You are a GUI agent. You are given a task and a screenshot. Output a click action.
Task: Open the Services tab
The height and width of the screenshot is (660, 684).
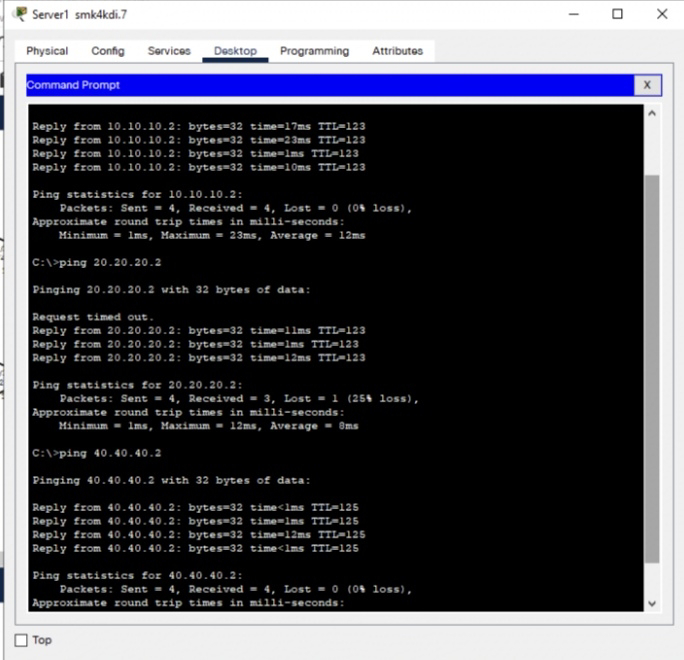click(x=169, y=51)
